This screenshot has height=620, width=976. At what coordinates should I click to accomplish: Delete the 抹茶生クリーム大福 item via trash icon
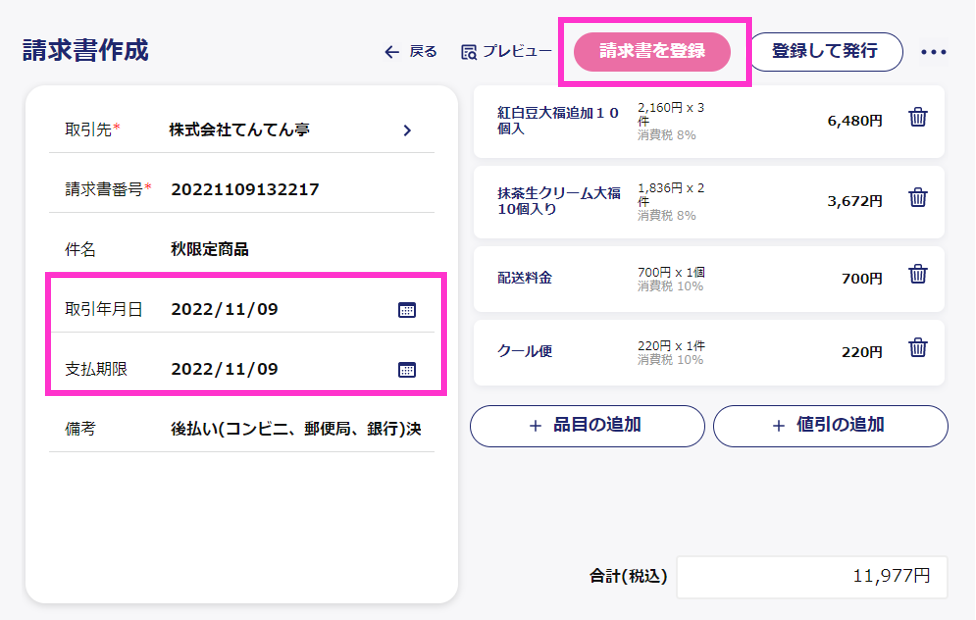click(x=917, y=197)
